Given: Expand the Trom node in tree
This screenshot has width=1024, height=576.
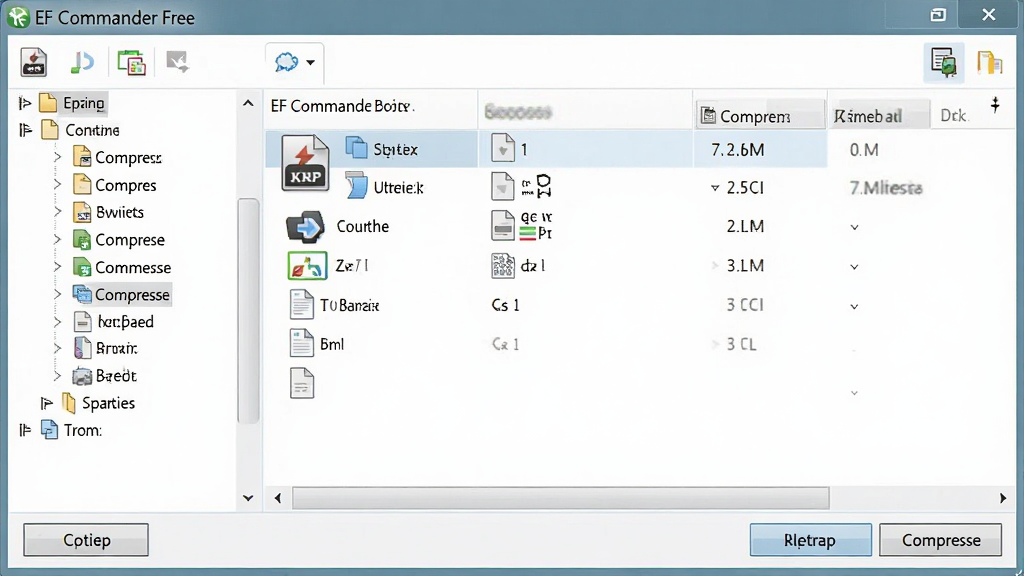Looking at the screenshot, I should pos(25,430).
